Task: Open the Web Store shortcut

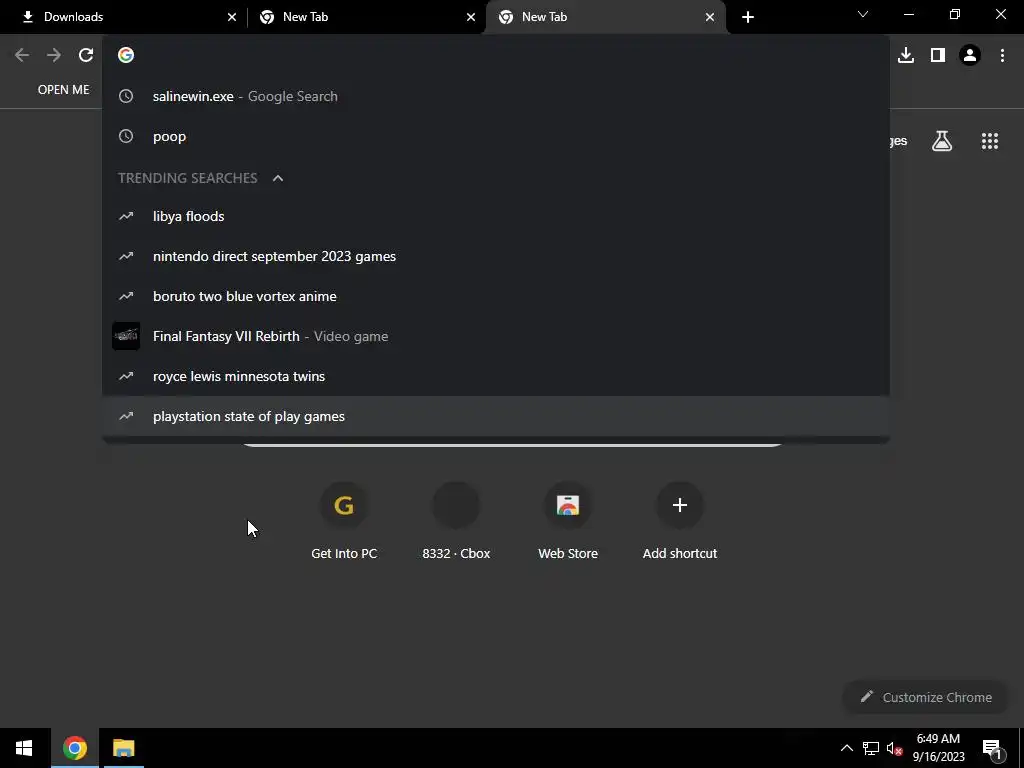Action: tap(568, 522)
